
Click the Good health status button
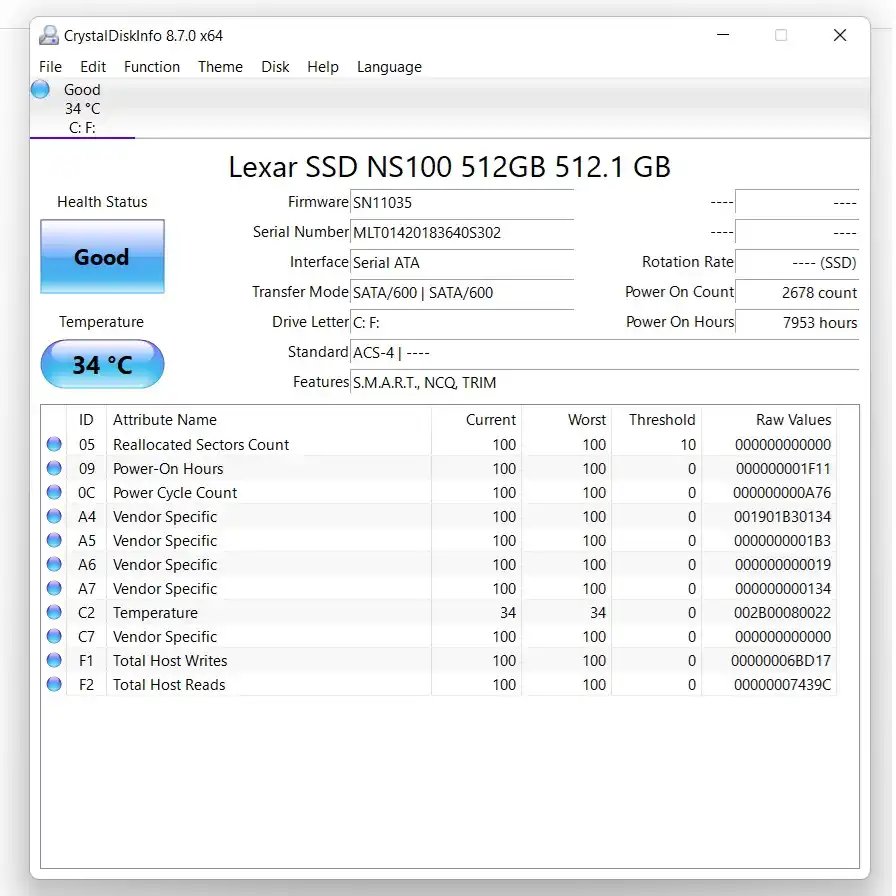pos(102,257)
